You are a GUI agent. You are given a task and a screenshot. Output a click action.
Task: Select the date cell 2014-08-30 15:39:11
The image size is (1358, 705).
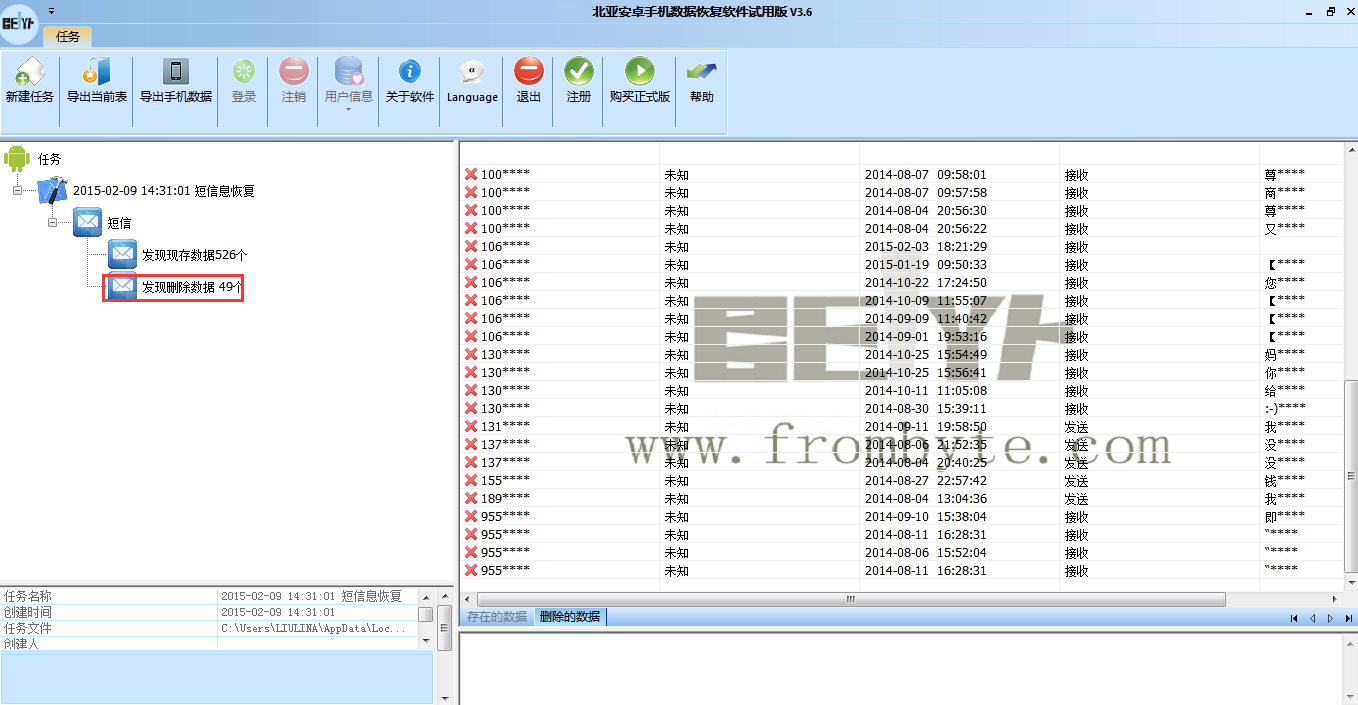tap(926, 409)
